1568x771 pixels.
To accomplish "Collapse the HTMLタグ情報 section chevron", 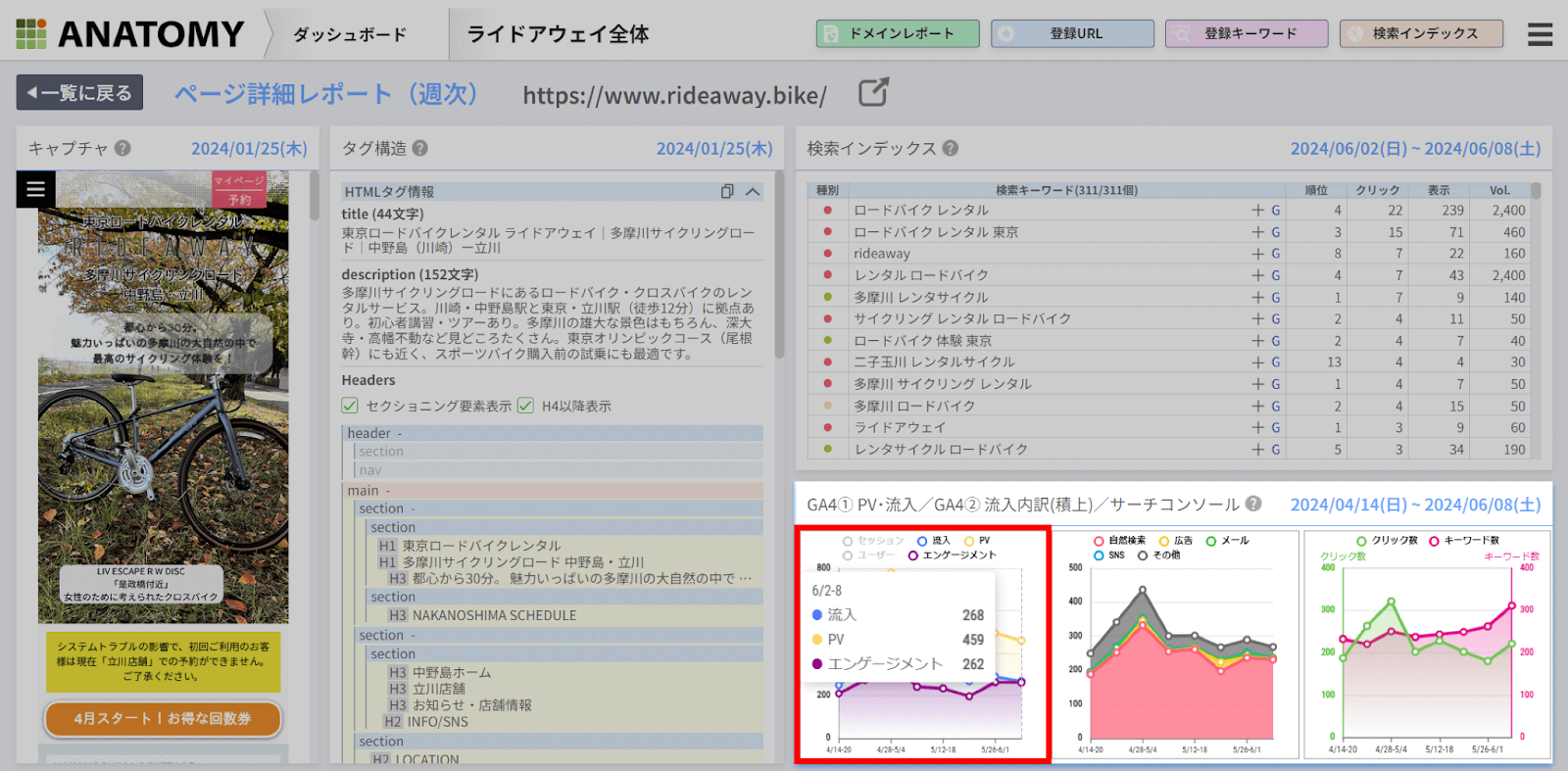I will (753, 191).
